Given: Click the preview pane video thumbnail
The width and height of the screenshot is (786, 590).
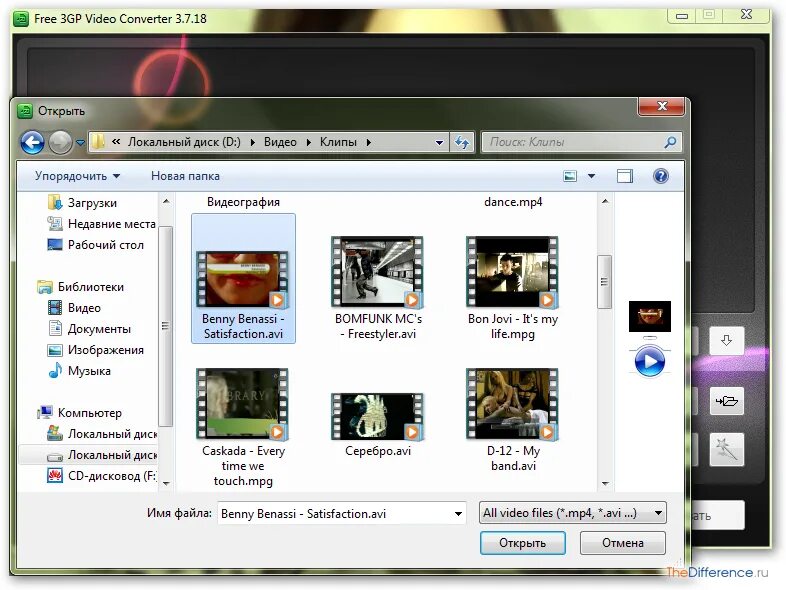Looking at the screenshot, I should 650,316.
